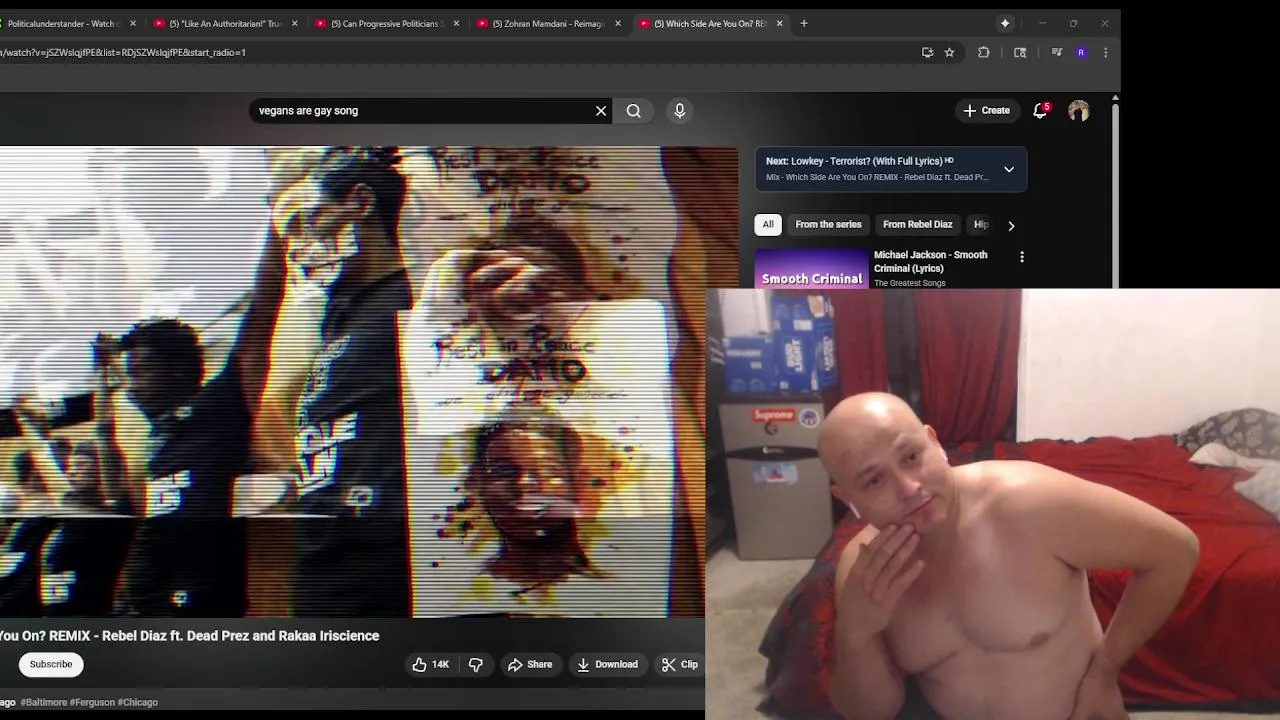Click the #Chicago hashtag
This screenshot has width=1280, height=720.
pyautogui.click(x=138, y=702)
